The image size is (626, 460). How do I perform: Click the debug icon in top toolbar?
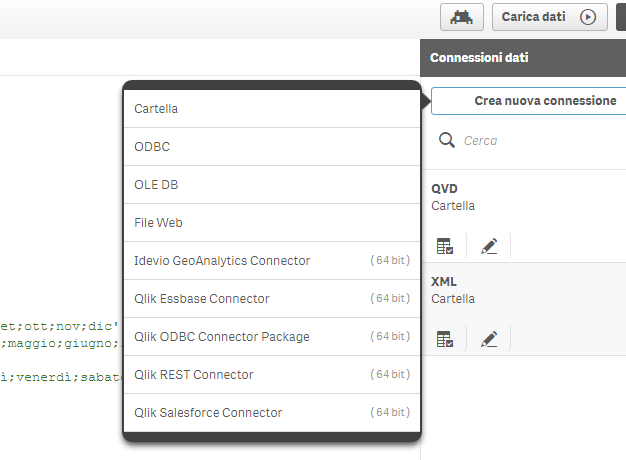coord(462,17)
